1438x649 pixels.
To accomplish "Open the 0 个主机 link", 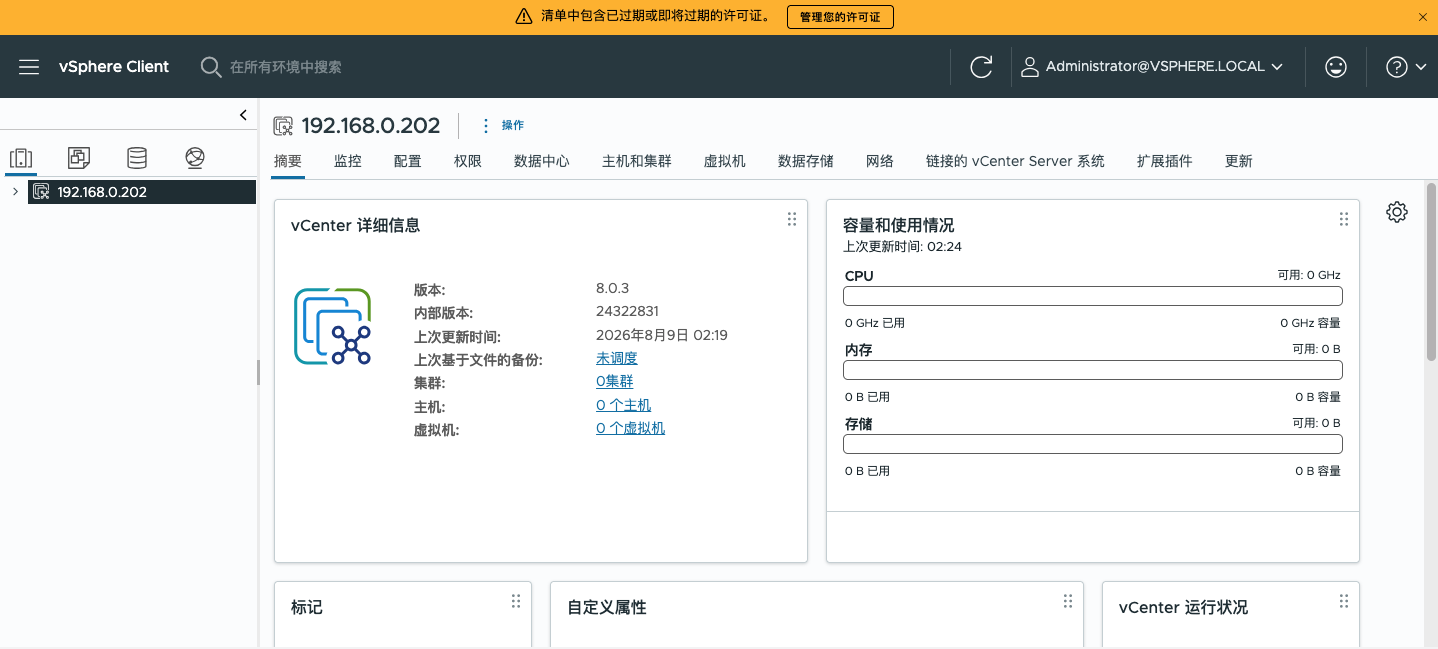I will click(624, 405).
